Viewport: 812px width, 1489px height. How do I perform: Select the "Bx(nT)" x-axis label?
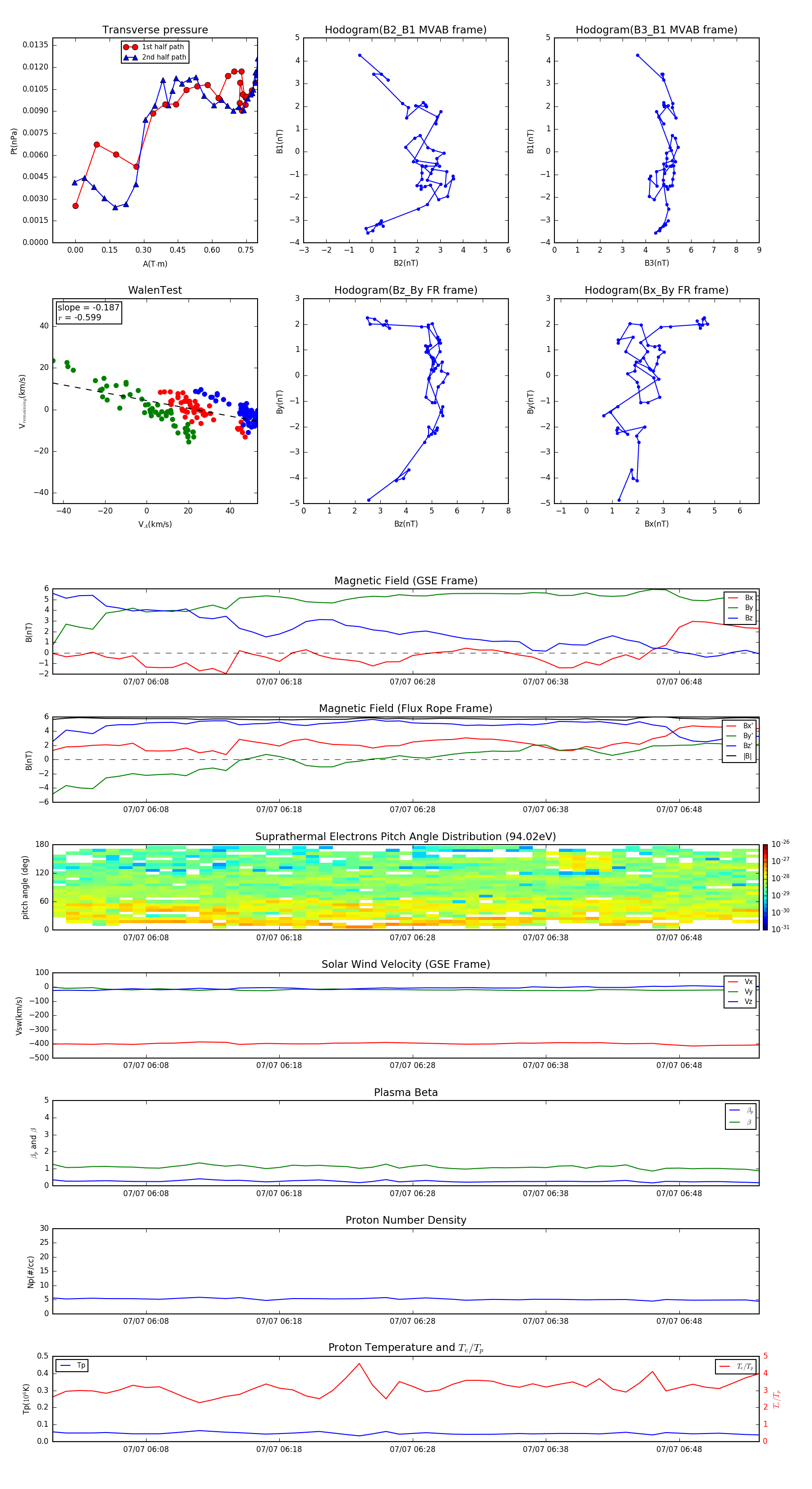point(656,524)
